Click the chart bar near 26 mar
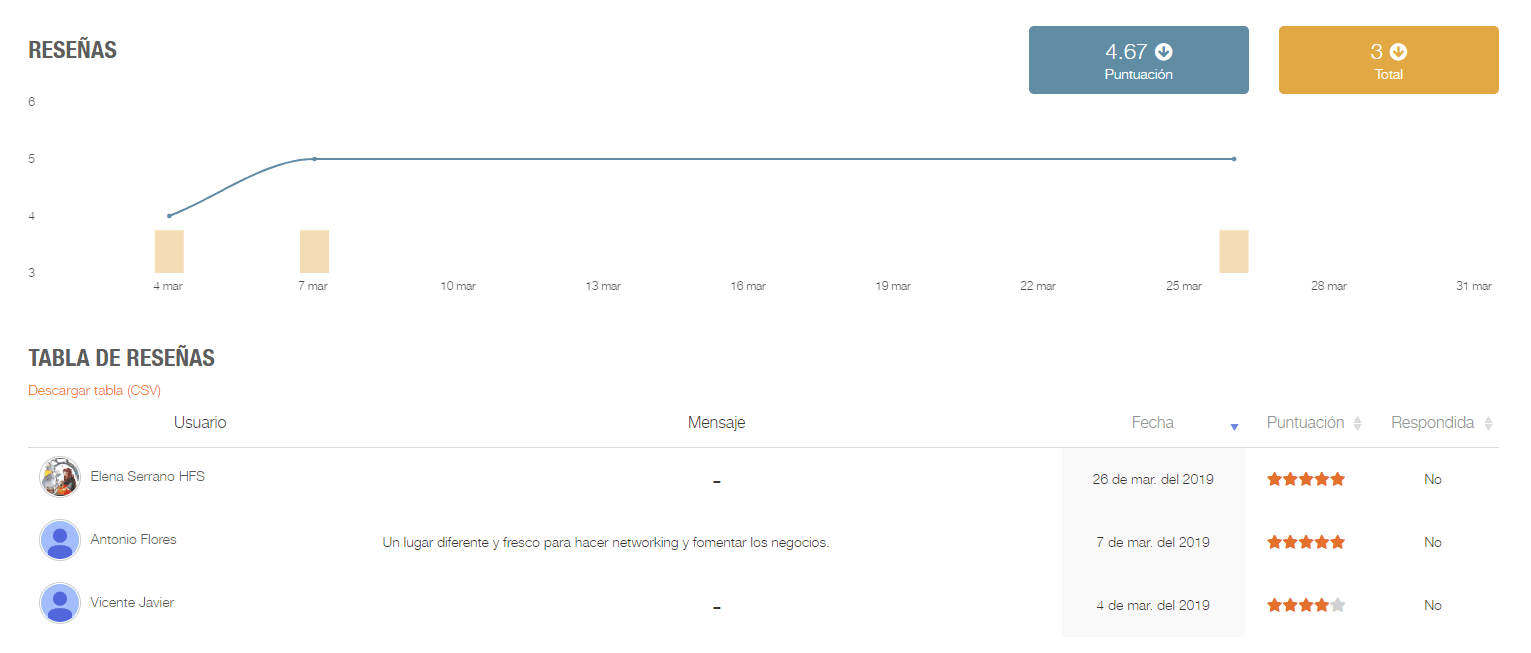Viewport: 1531px width, 653px height. pyautogui.click(x=1234, y=251)
